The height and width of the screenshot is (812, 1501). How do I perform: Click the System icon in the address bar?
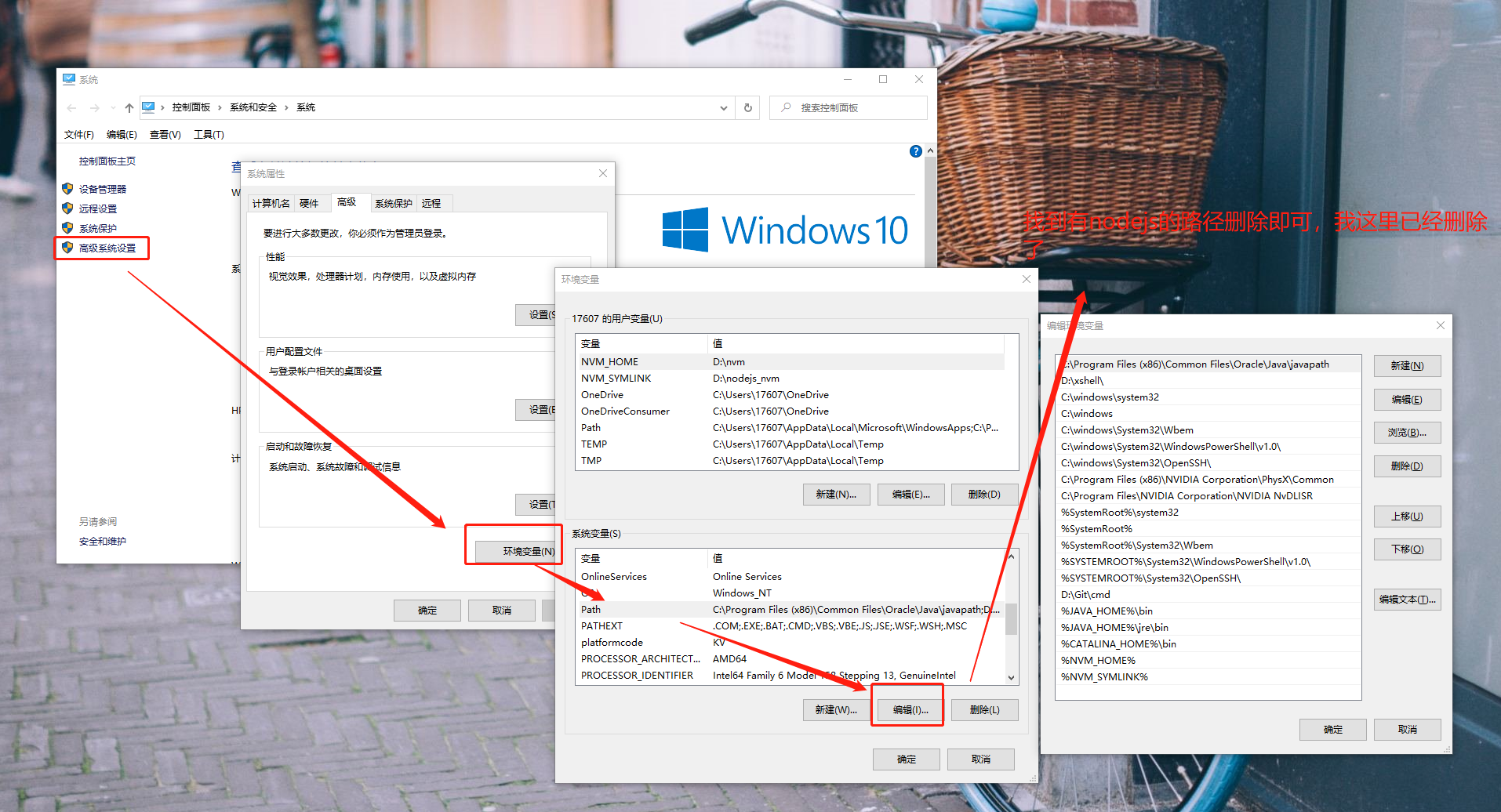148,107
